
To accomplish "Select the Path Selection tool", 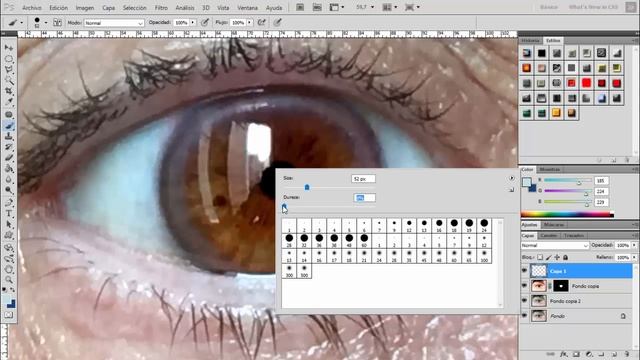I will point(9,224).
